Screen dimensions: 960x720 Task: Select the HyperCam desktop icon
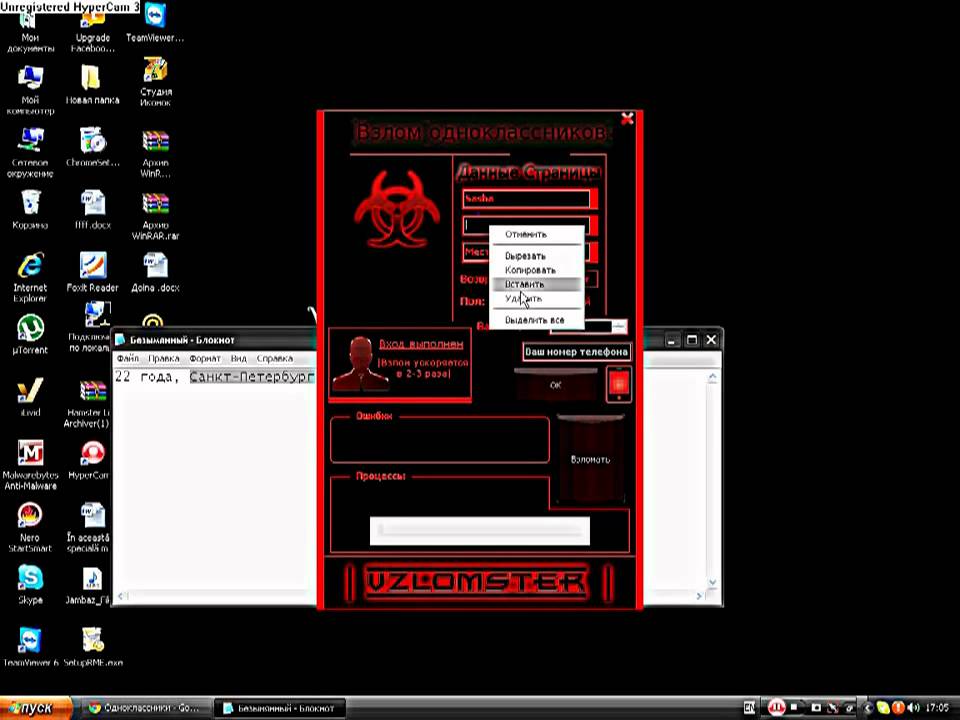pyautogui.click(x=90, y=460)
